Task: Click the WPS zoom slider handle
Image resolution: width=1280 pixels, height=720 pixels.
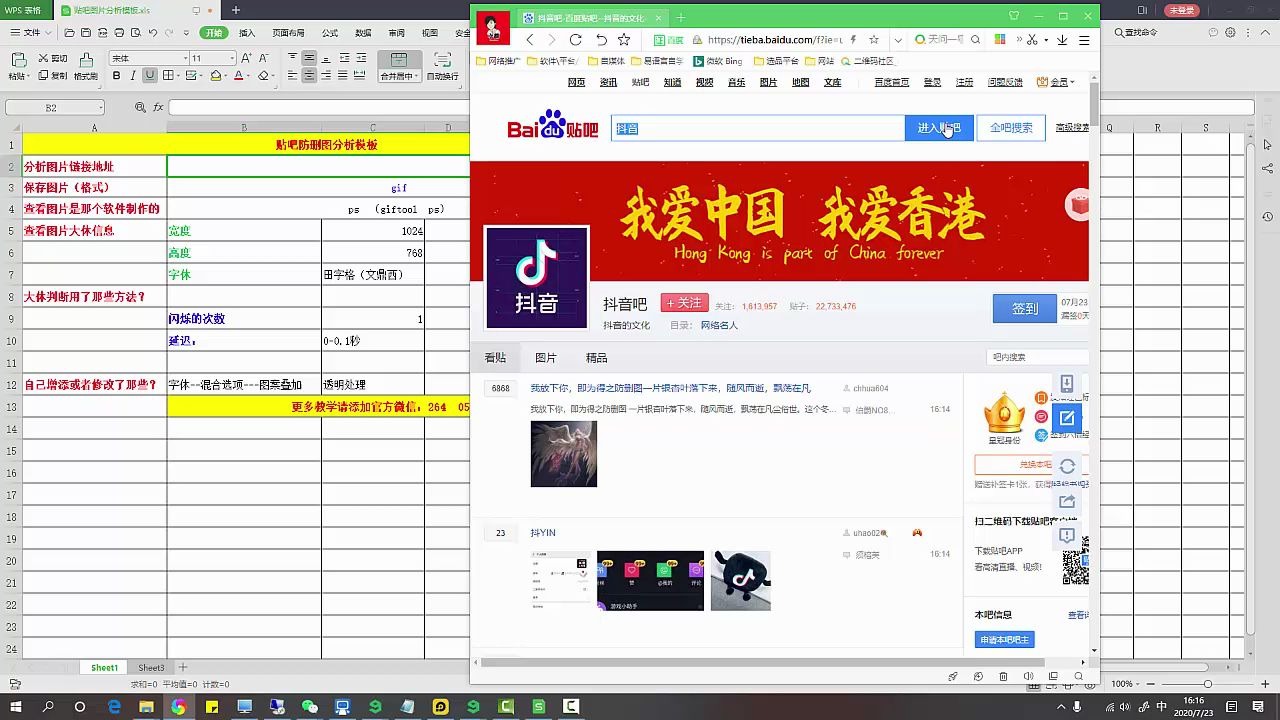Action: point(1207,684)
